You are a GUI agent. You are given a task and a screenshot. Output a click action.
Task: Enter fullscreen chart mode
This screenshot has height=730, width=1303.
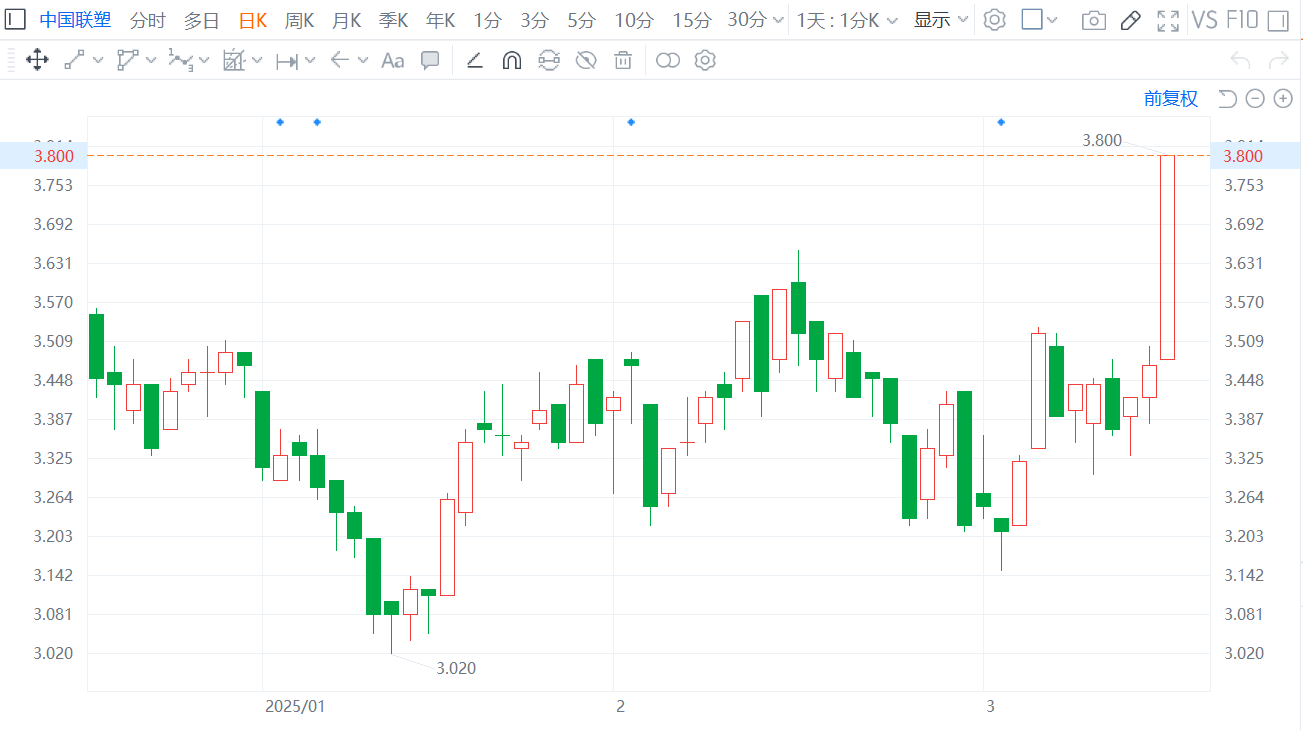coord(1167,20)
